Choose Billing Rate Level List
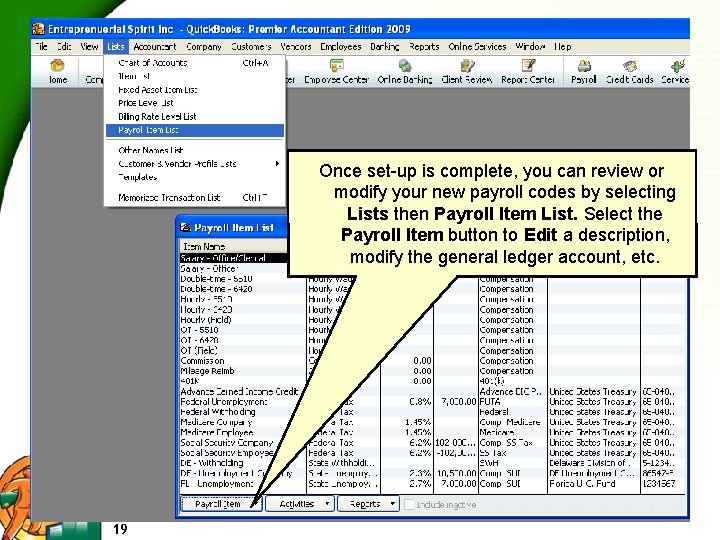720x540 pixels. 195,117
